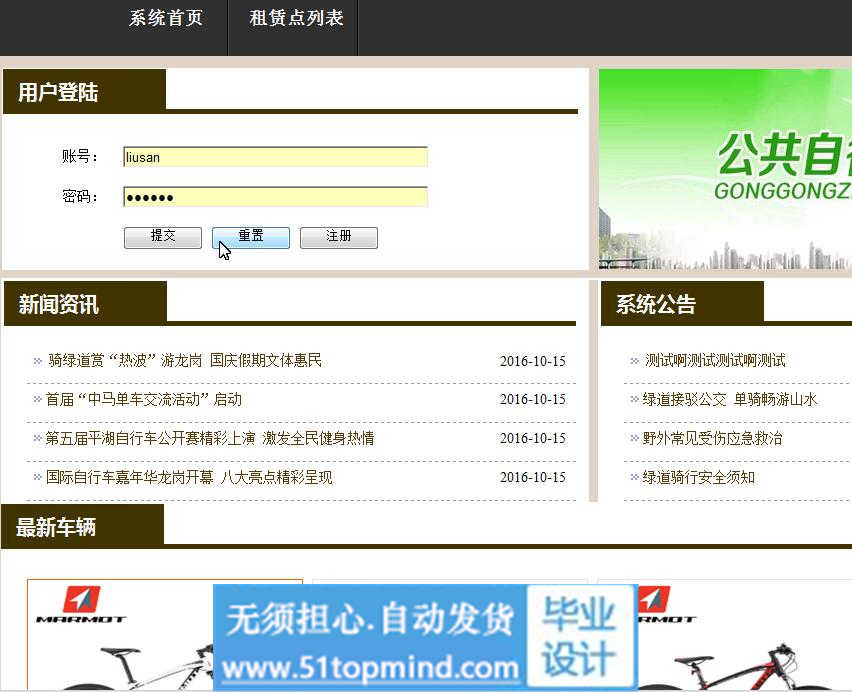Open news 国际自行车嘉年华龙岗开幕 八大亮点精彩呈现
This screenshot has width=852, height=692.
[189, 477]
